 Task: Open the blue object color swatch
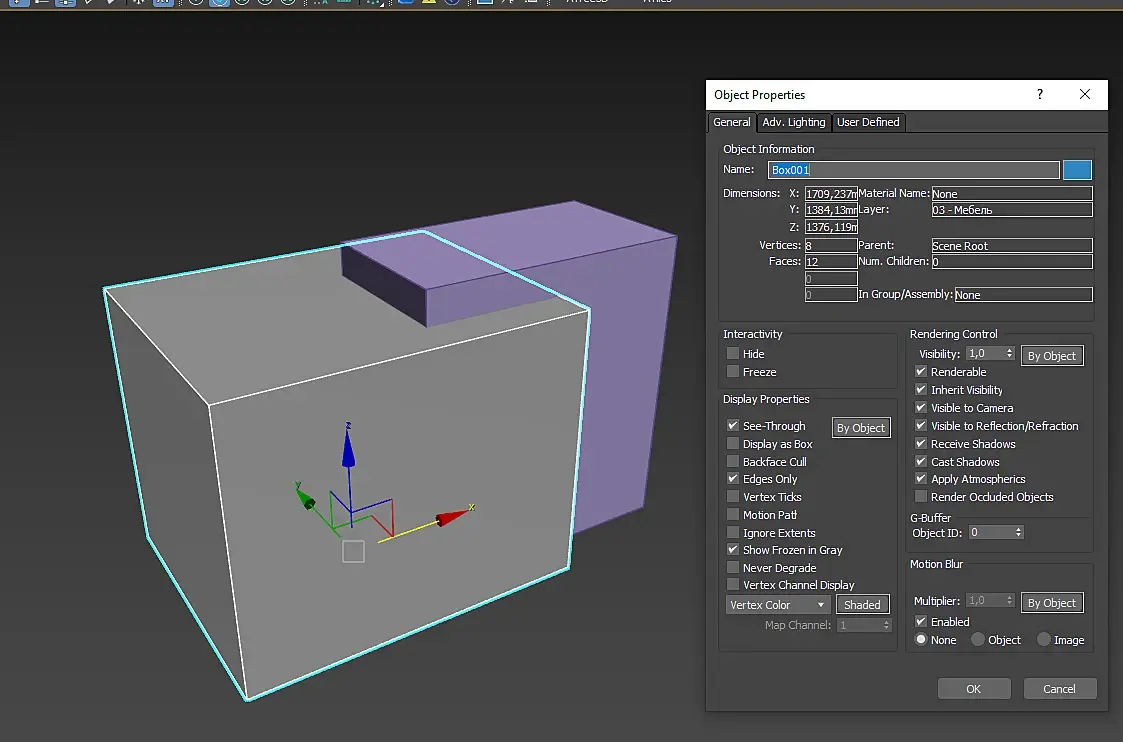click(1077, 170)
